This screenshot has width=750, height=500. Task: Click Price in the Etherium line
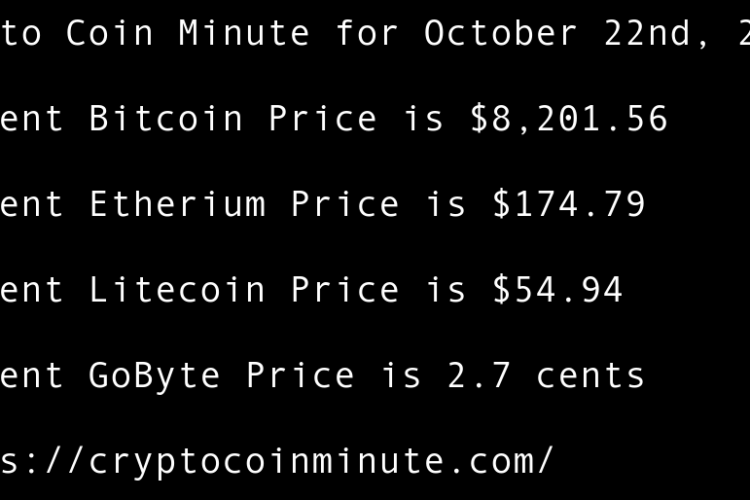tap(345, 205)
